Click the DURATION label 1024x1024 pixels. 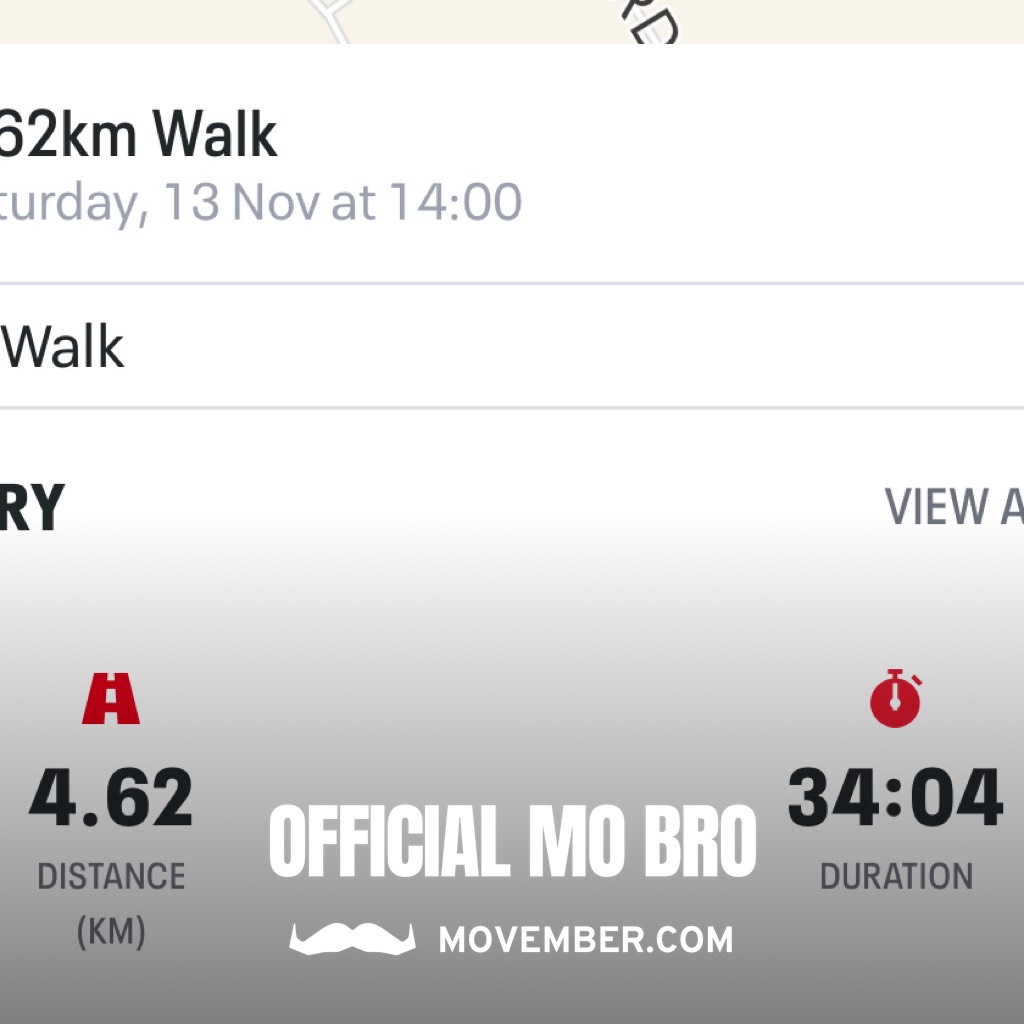[x=896, y=877]
